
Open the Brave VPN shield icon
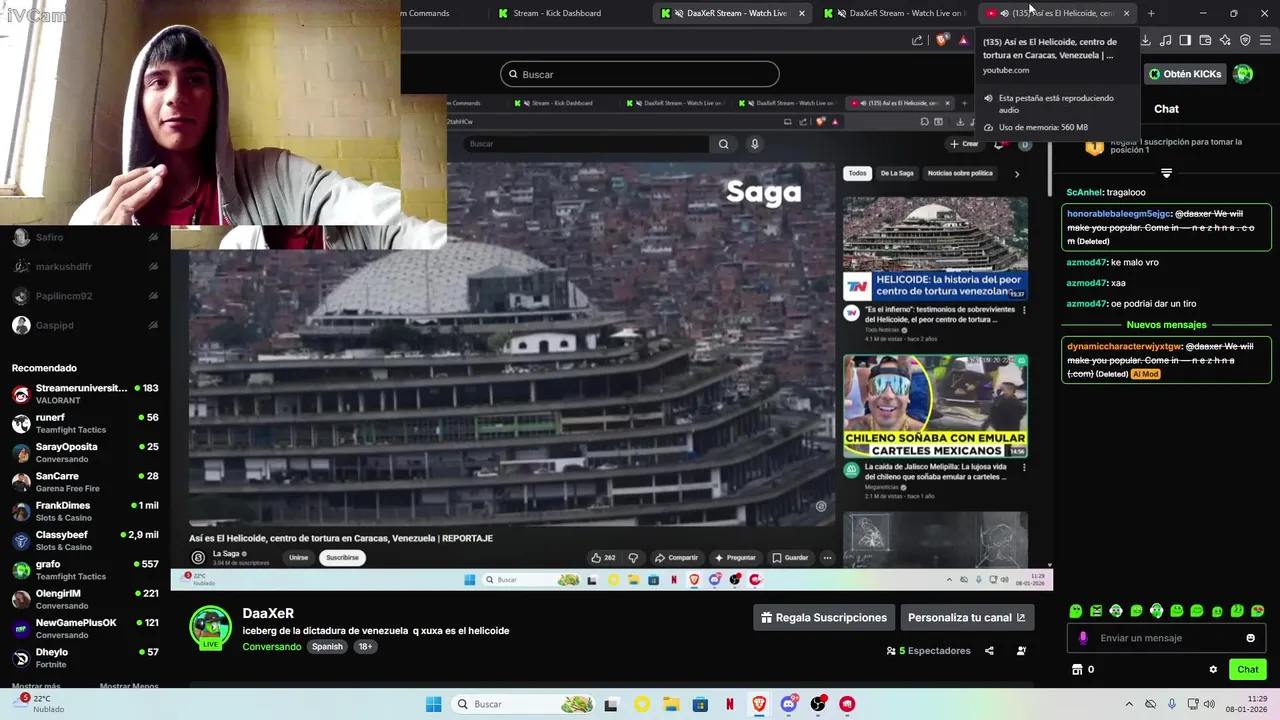point(1245,40)
